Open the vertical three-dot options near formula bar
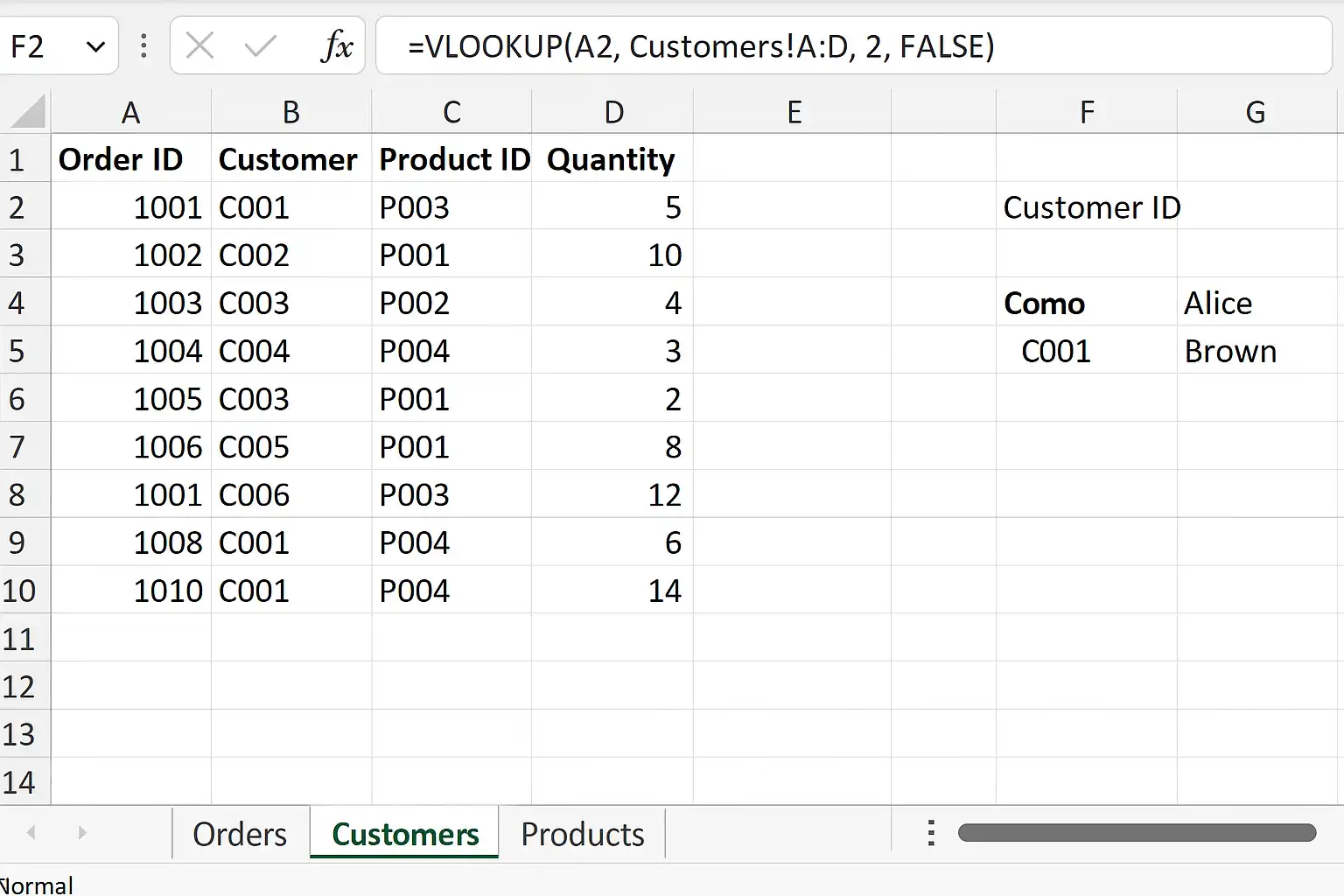This screenshot has width=1344, height=896. click(x=143, y=45)
